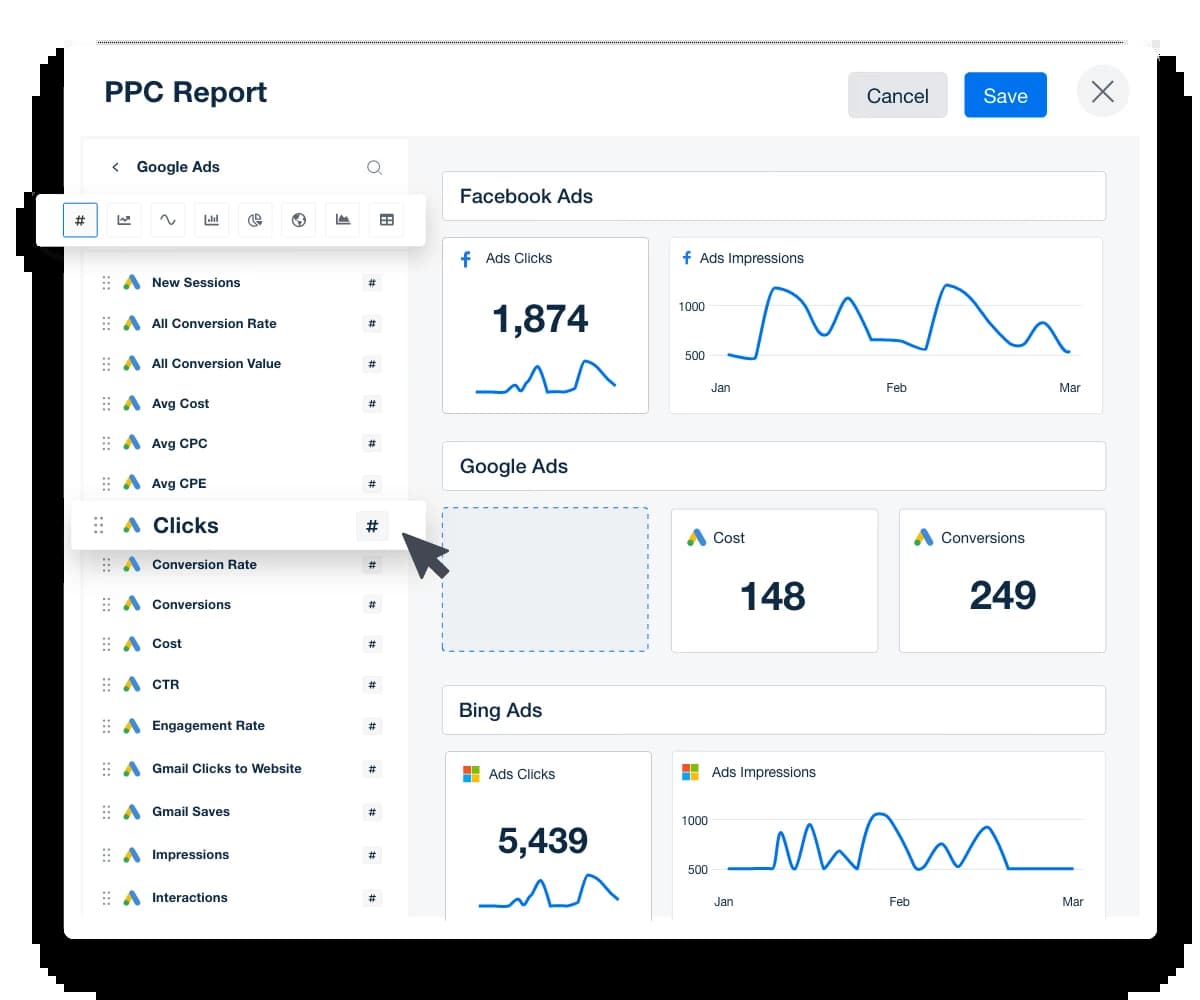
Task: Toggle the # badge on the Clicks metric
Action: [372, 525]
